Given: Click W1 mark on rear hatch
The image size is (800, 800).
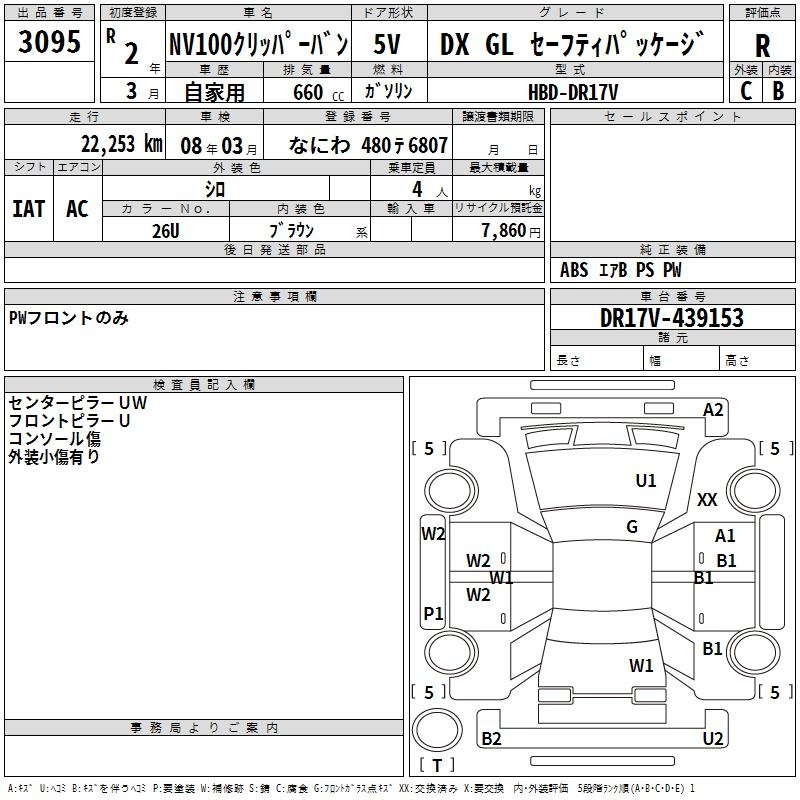Looking at the screenshot, I should point(641,665).
